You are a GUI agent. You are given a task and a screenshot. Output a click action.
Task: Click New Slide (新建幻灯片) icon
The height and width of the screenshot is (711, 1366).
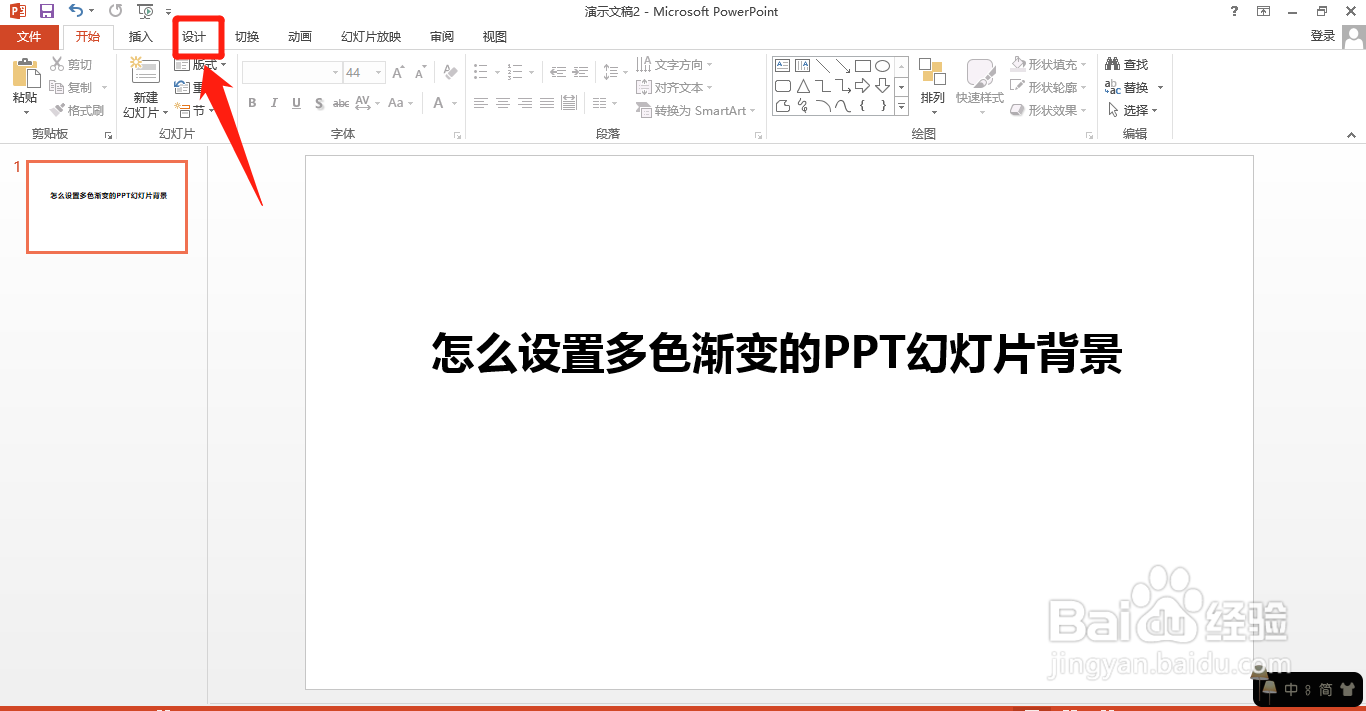click(145, 72)
